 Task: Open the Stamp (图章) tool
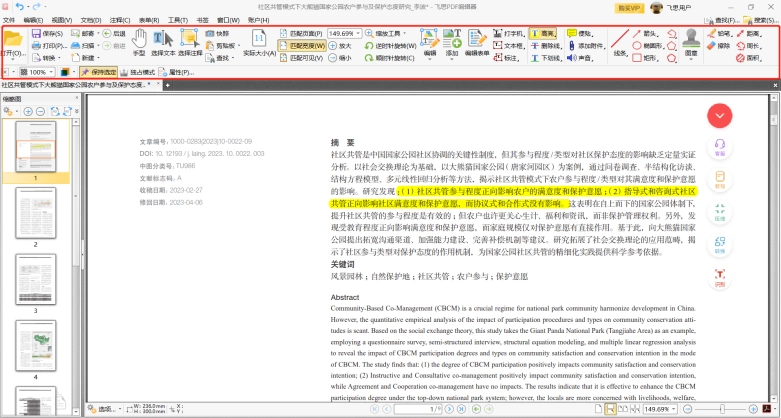(691, 43)
